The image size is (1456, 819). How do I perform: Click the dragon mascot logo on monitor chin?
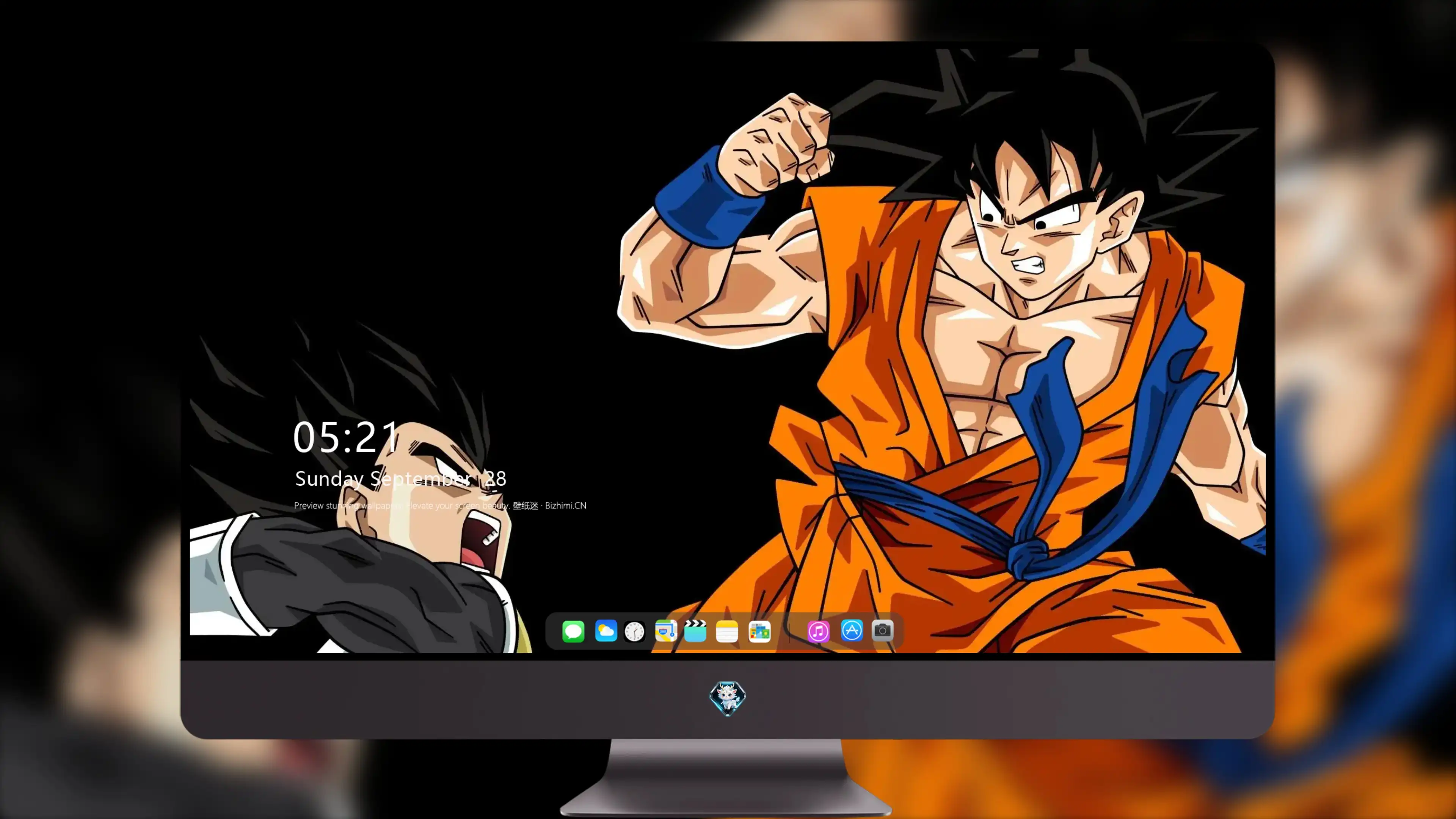[728, 698]
